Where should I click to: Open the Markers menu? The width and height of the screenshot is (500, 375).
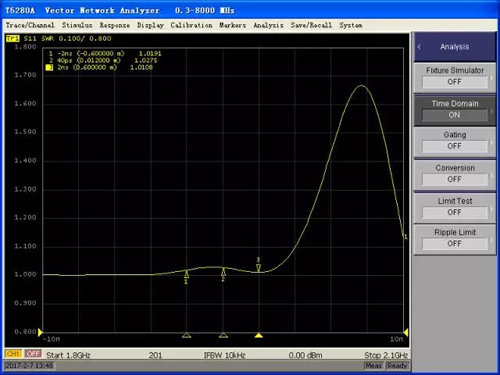[232, 25]
